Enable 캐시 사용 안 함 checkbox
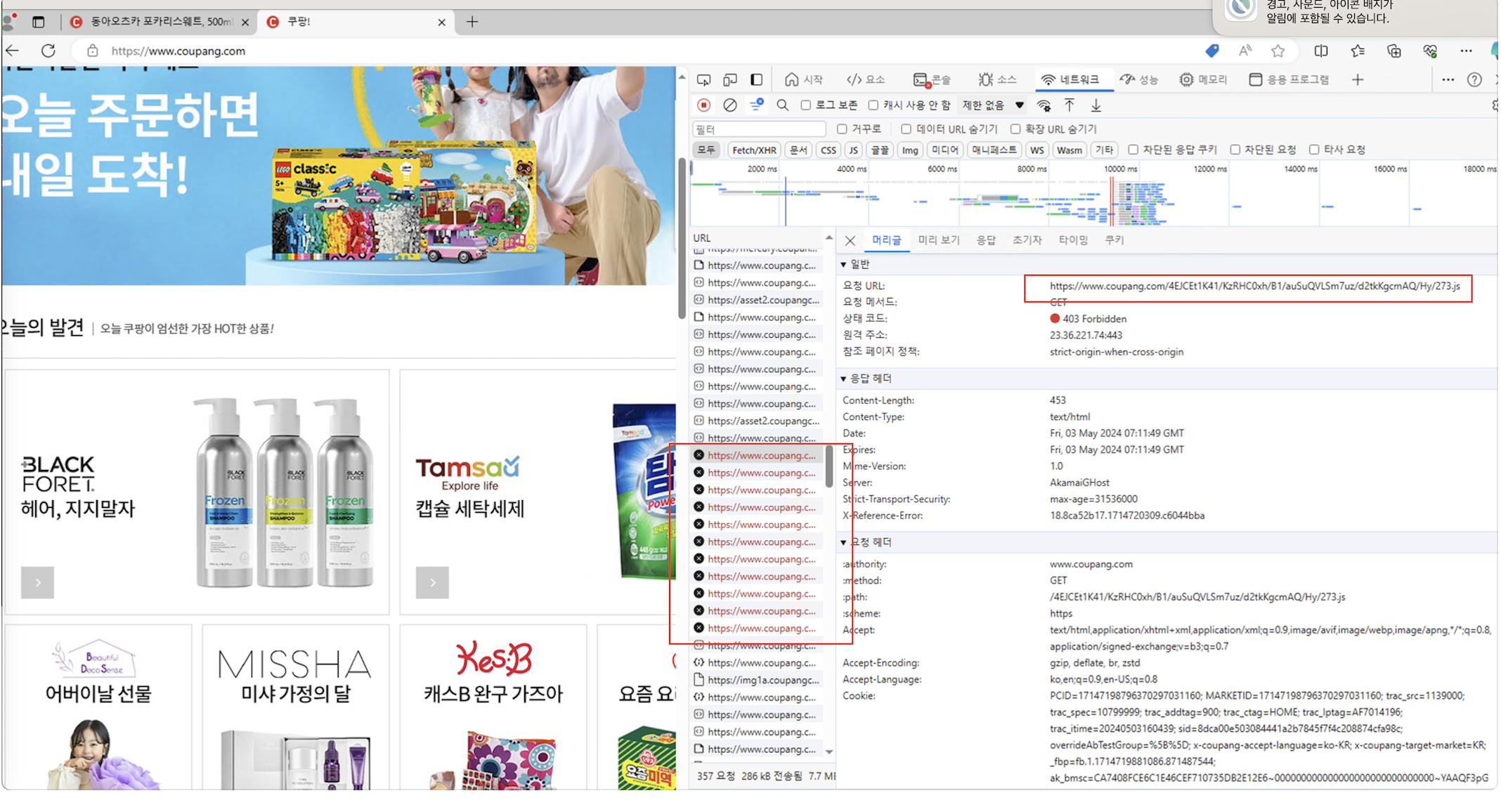Image resolution: width=1501 pixels, height=812 pixels. click(873, 105)
